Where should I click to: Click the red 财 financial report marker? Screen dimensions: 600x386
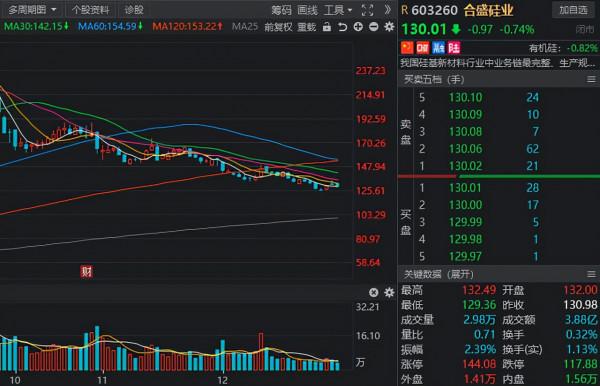pyautogui.click(x=86, y=272)
